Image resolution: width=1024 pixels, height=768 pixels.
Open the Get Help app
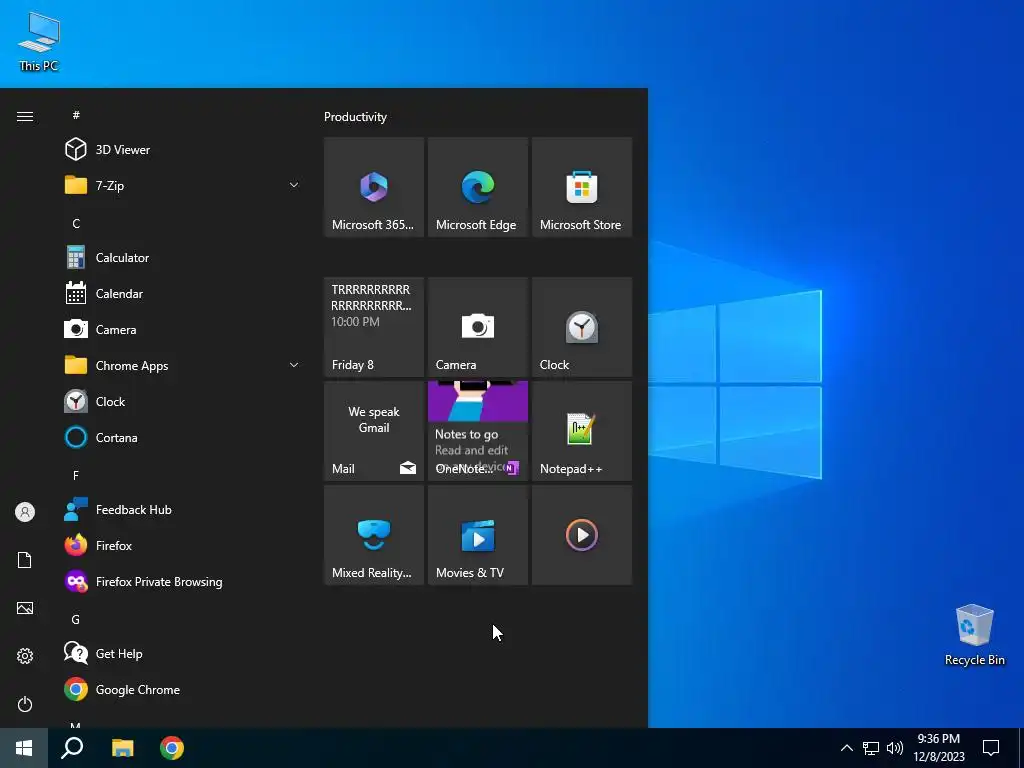183,653
